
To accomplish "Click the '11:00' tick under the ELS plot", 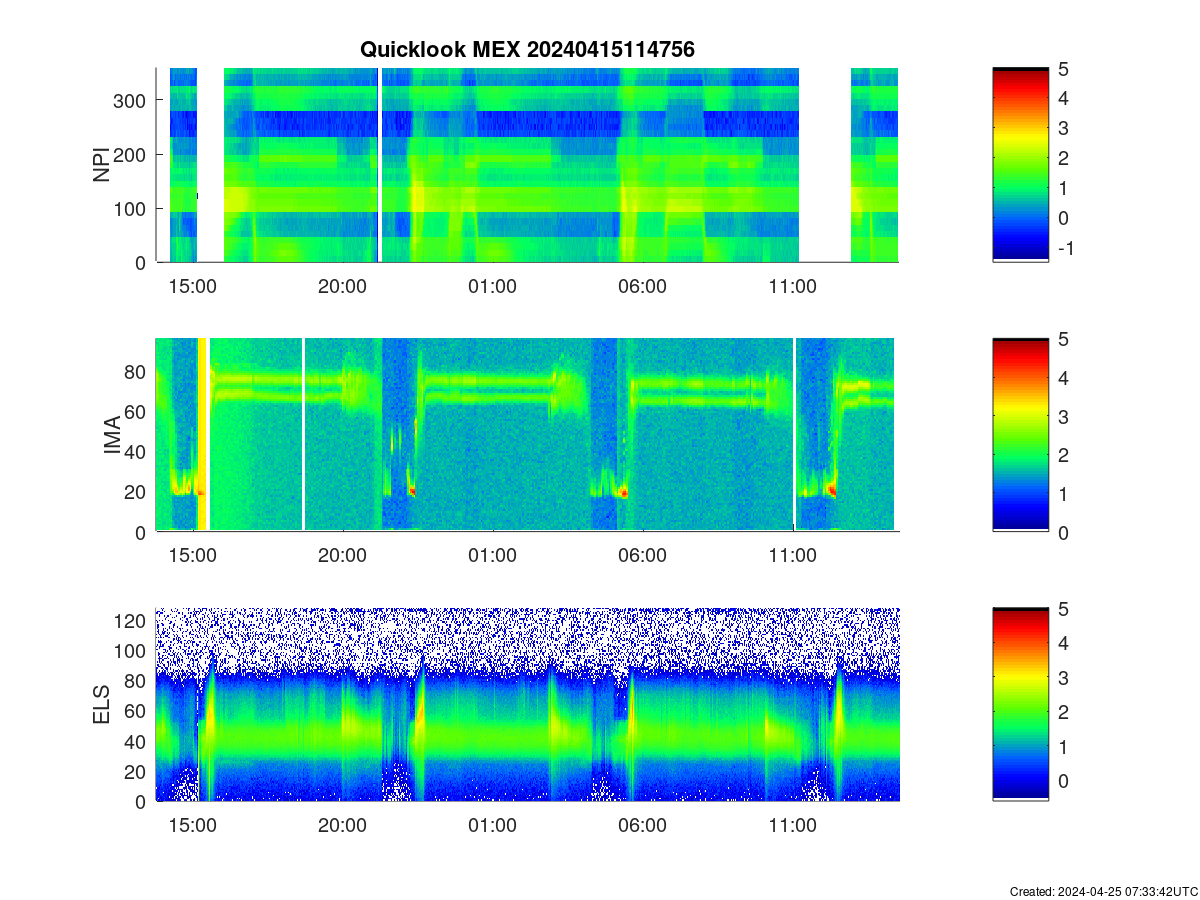I will click(792, 826).
